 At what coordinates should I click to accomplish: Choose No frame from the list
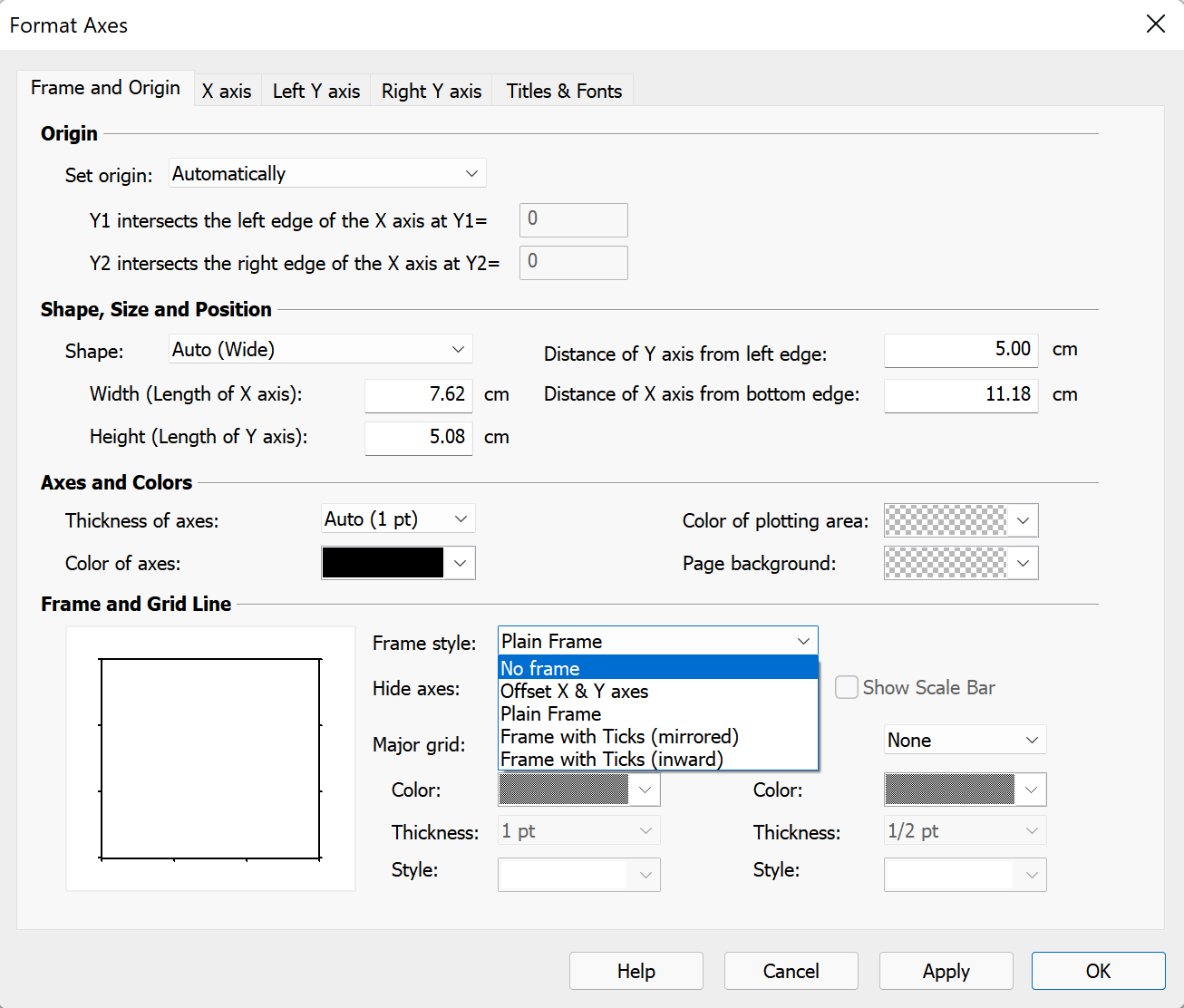657,669
